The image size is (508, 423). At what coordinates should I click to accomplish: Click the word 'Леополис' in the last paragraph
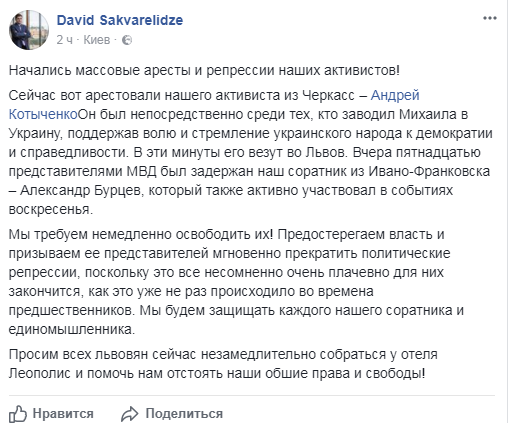40,373
